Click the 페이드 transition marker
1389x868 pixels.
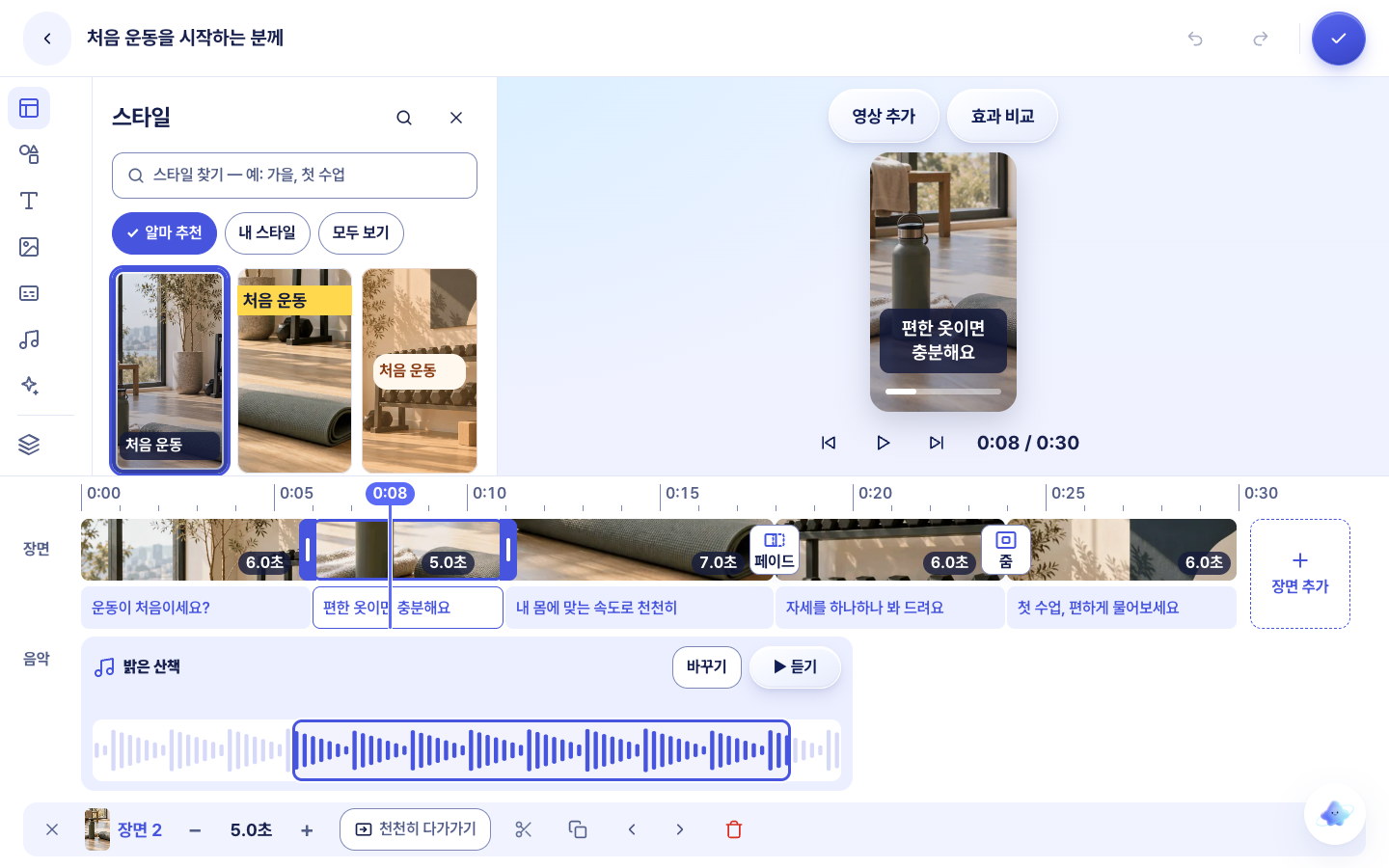pos(775,550)
